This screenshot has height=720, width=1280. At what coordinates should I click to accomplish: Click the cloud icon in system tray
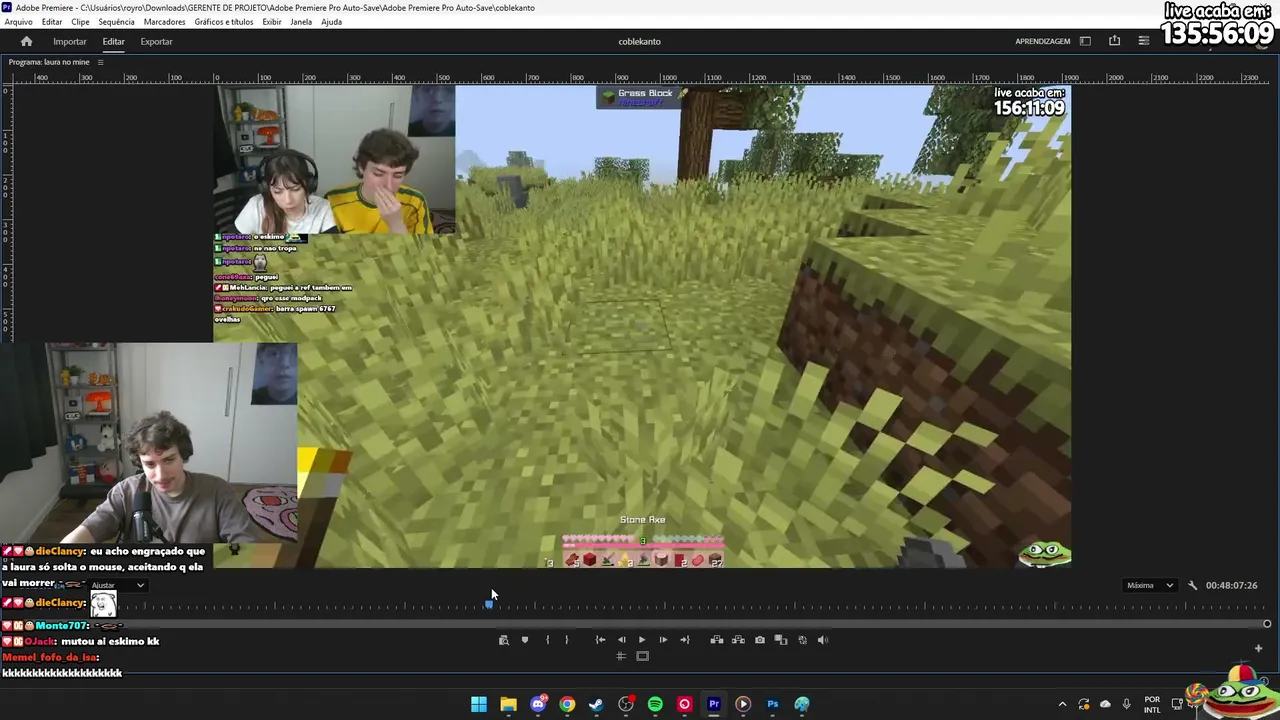tap(1105, 704)
